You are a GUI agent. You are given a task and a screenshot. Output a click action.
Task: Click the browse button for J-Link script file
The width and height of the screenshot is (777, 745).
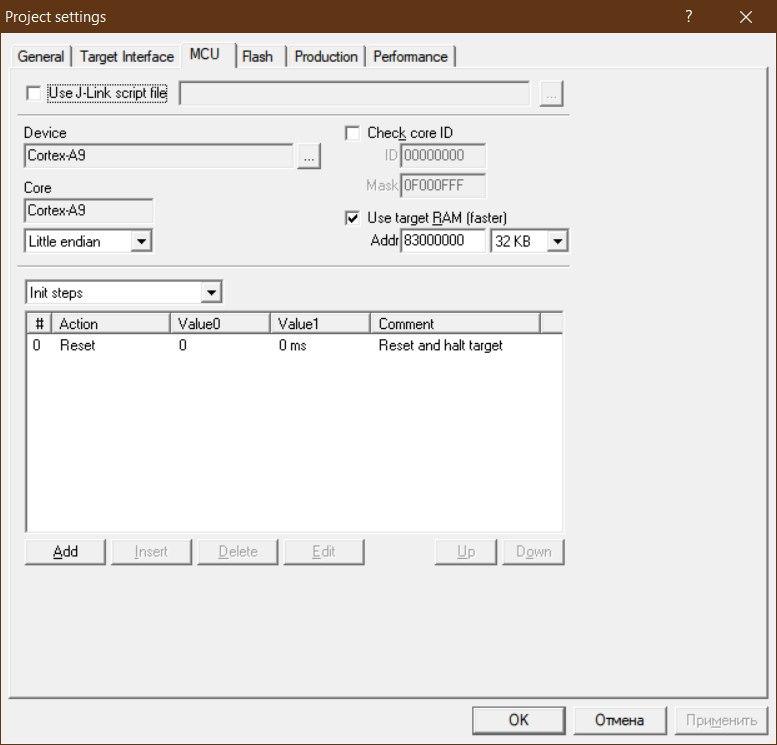pos(552,94)
